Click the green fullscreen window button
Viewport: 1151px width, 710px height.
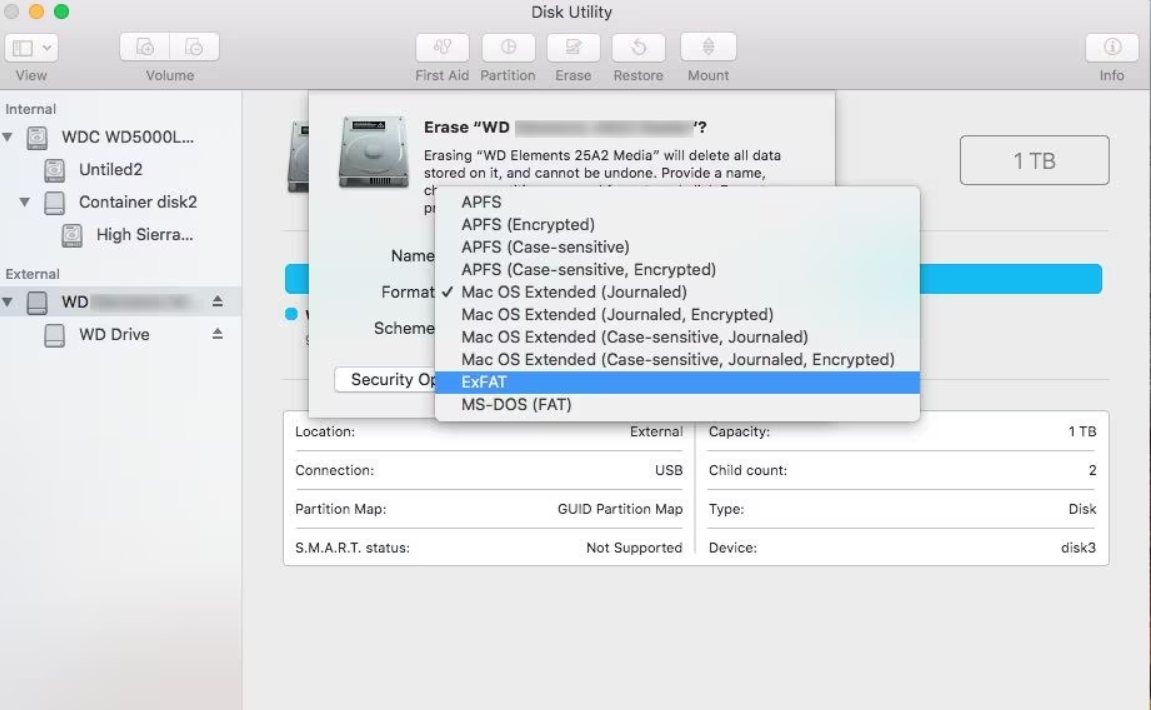click(62, 12)
